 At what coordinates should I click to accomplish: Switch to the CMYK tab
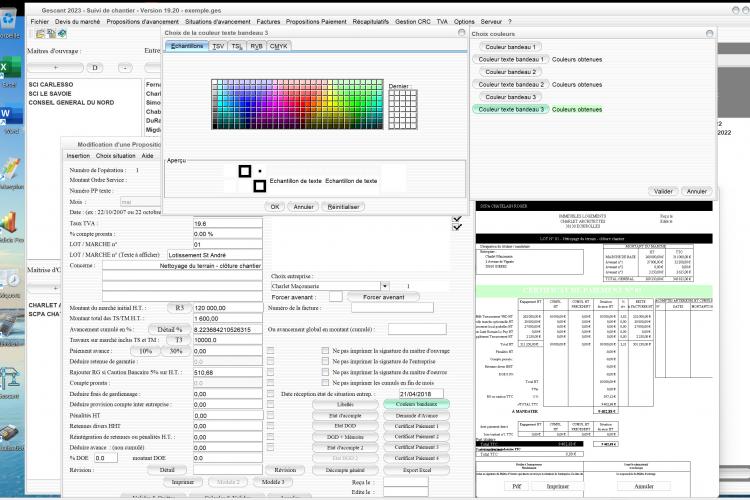(x=278, y=46)
